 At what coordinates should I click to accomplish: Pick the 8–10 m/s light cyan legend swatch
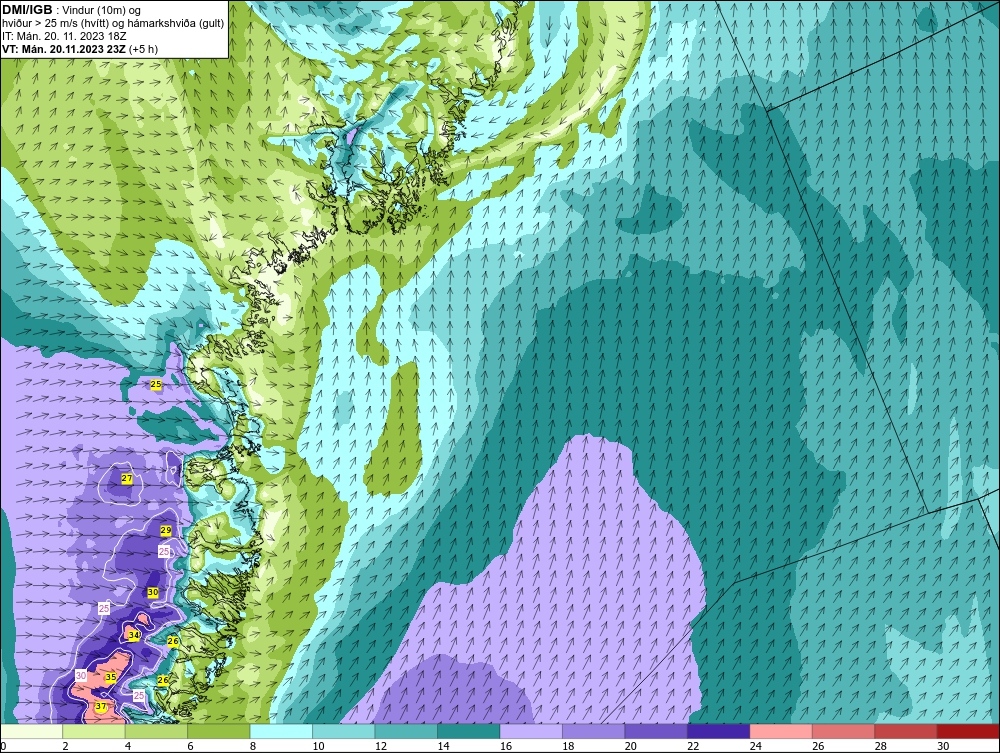(281, 731)
